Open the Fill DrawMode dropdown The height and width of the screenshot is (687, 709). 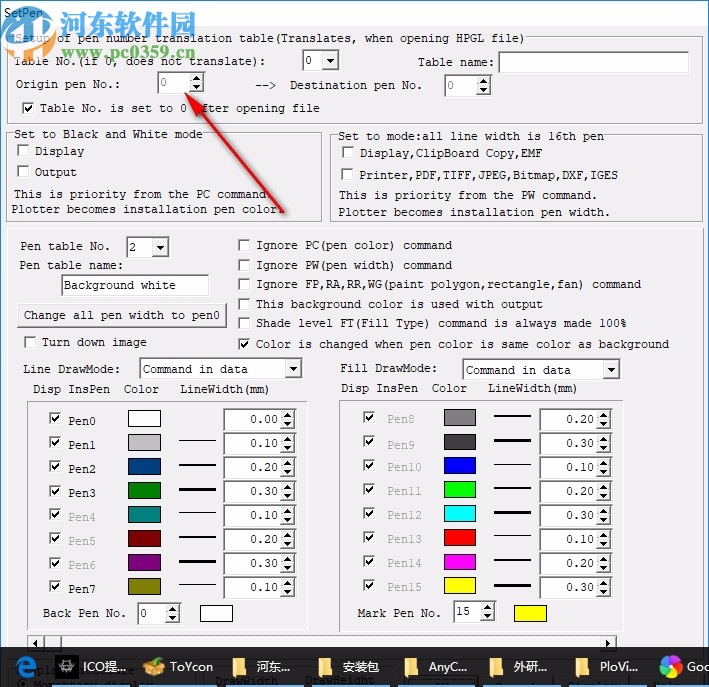tap(611, 370)
